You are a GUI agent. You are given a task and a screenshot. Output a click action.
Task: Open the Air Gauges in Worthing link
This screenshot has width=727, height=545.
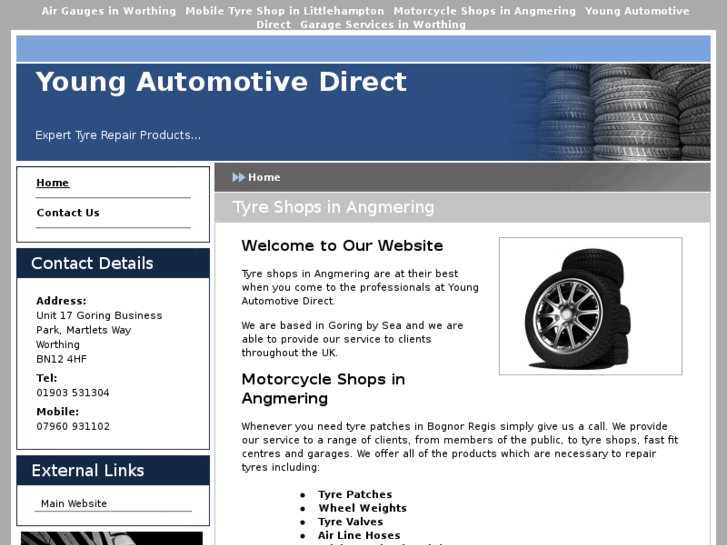108,11
